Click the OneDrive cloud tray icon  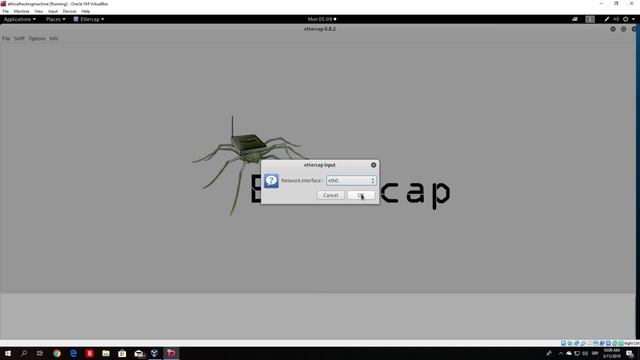coord(569,353)
